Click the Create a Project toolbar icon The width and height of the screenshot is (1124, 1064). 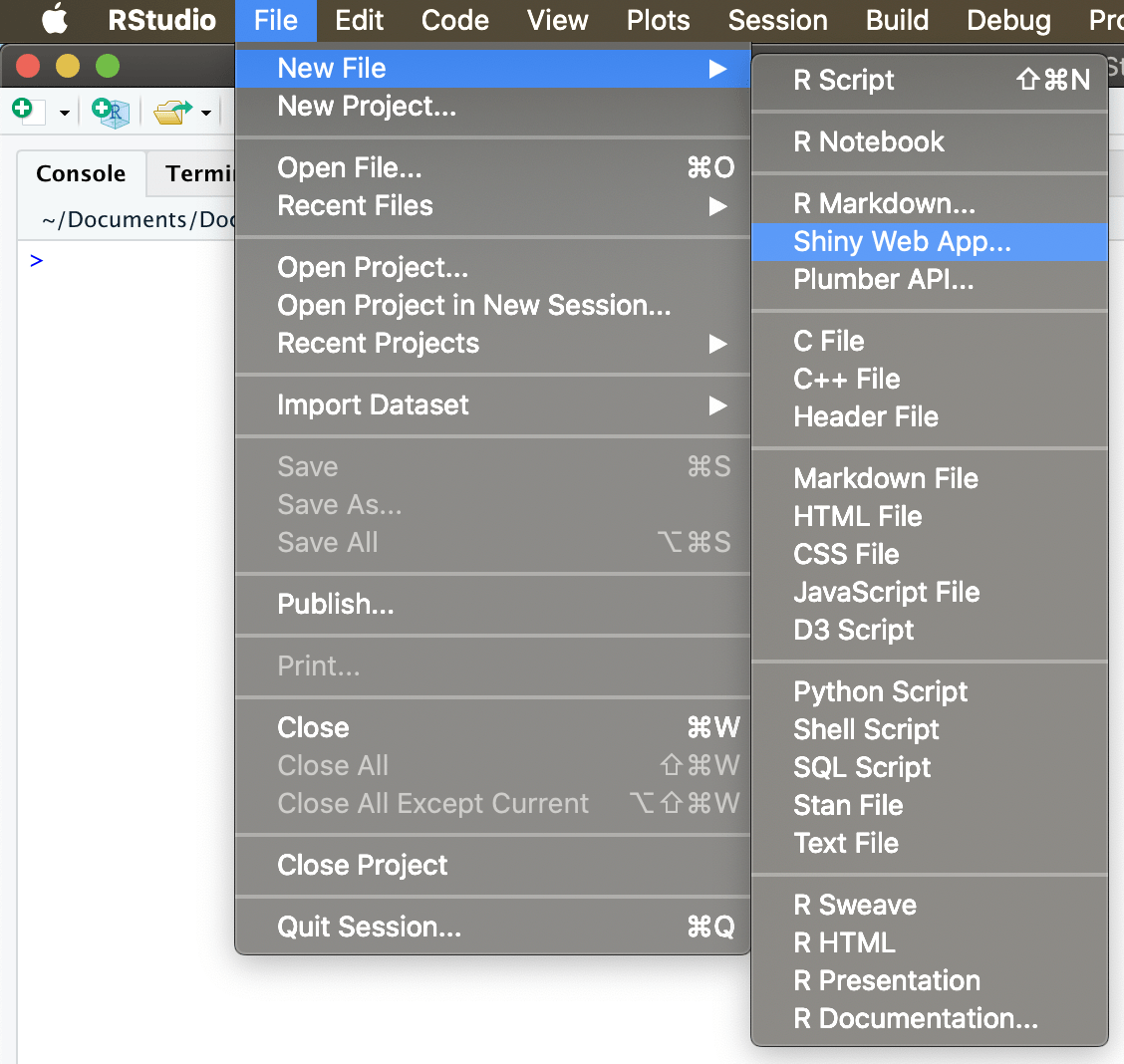tap(112, 113)
